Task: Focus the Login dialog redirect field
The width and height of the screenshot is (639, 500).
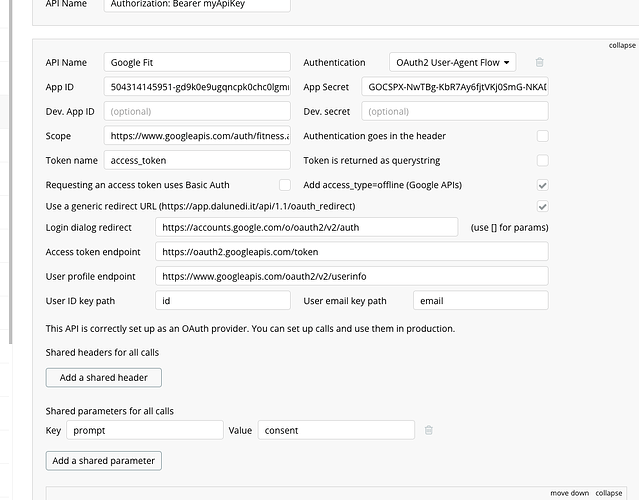Action: pyautogui.click(x=306, y=227)
